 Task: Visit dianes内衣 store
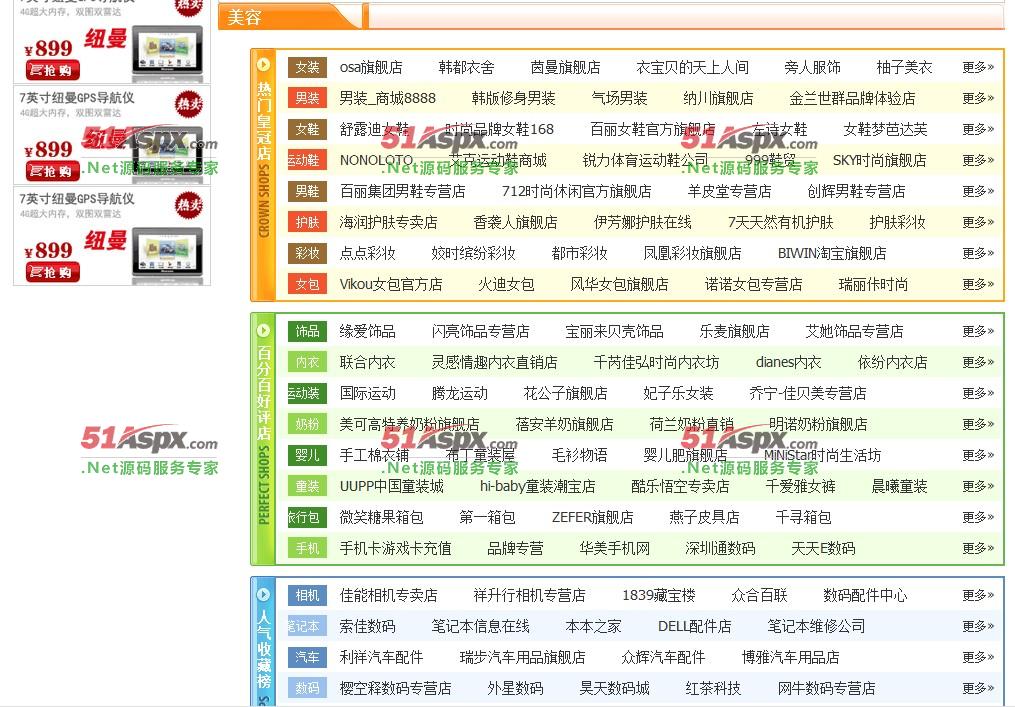(788, 363)
